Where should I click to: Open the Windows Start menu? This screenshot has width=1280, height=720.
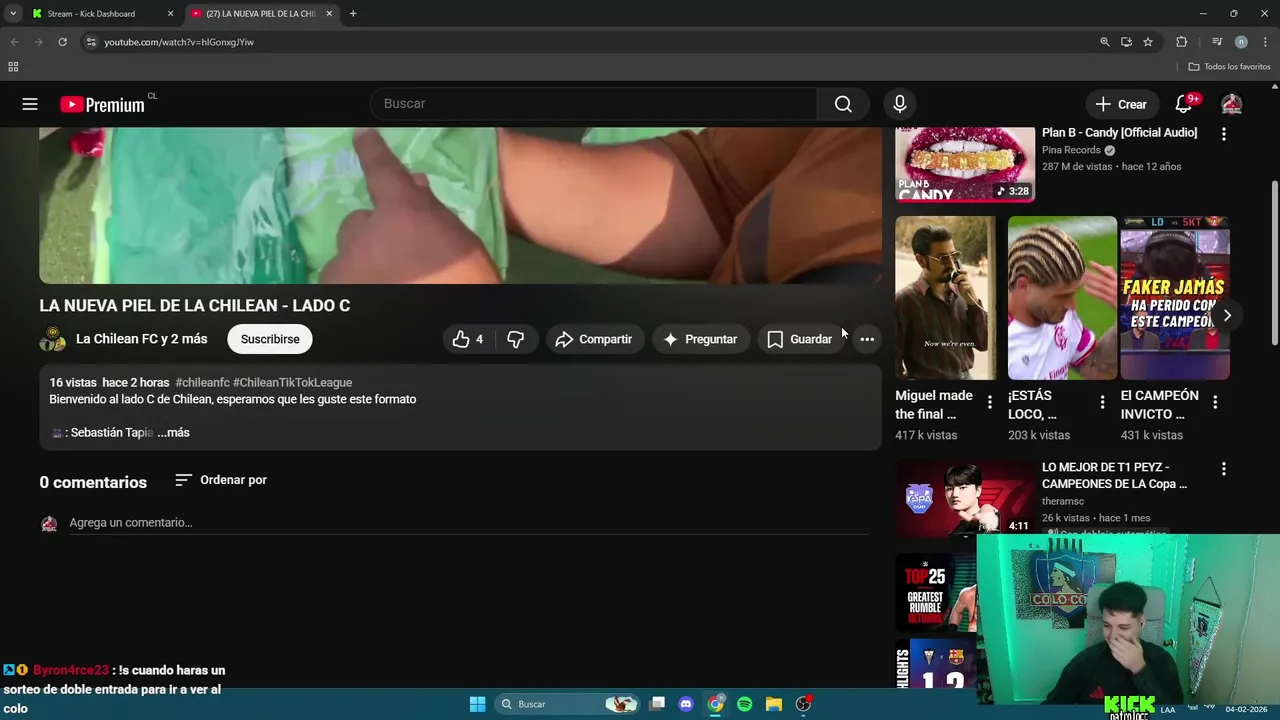477,704
